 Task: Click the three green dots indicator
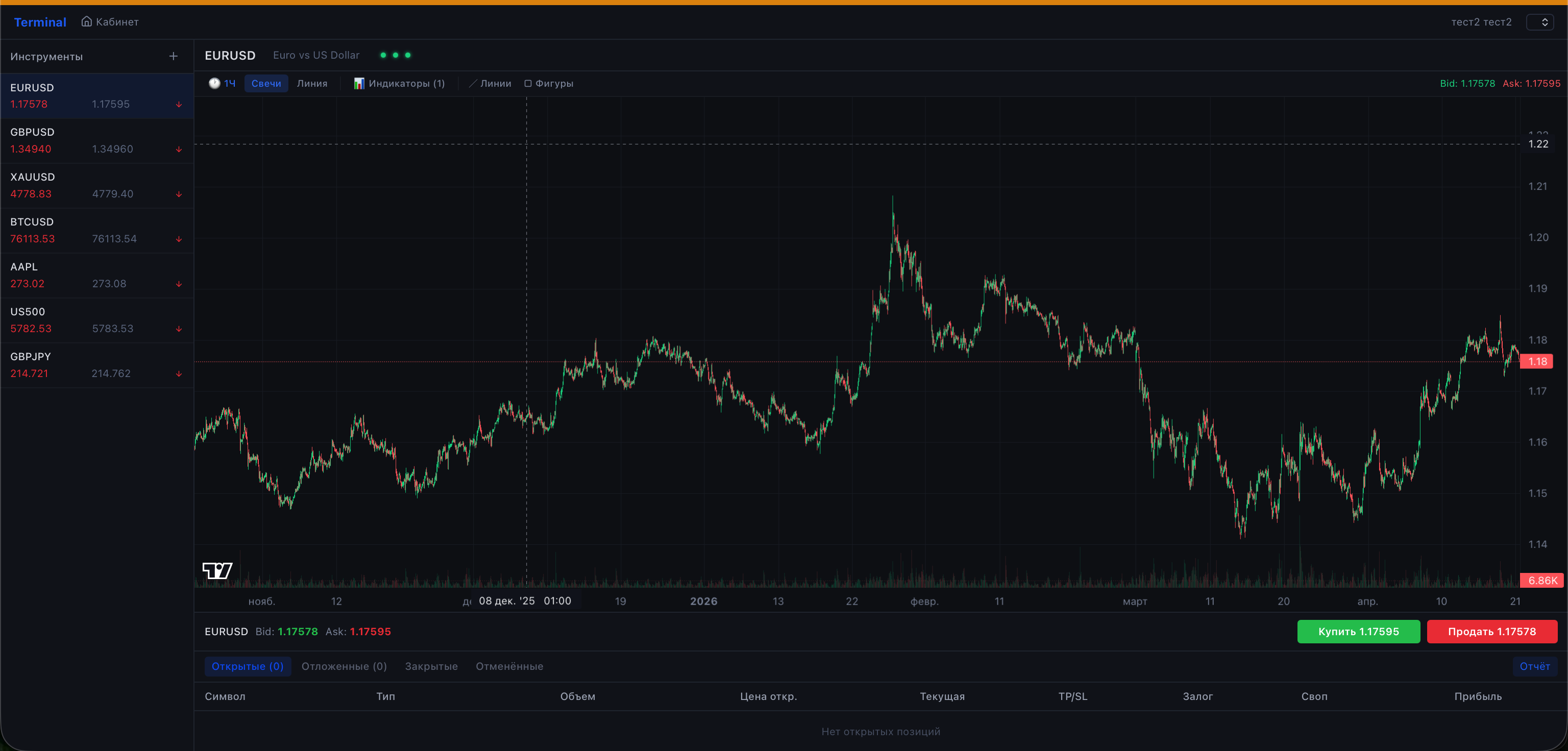(x=395, y=56)
